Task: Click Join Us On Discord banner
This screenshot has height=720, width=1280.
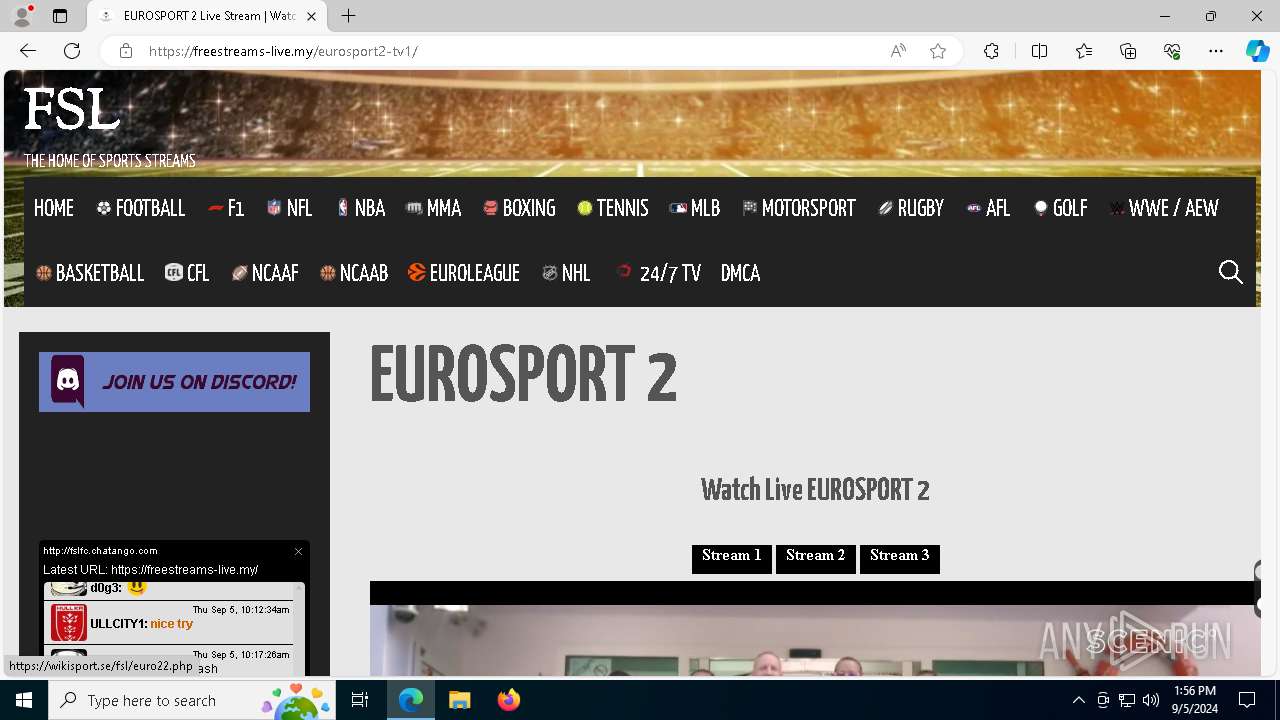Action: [x=174, y=381]
